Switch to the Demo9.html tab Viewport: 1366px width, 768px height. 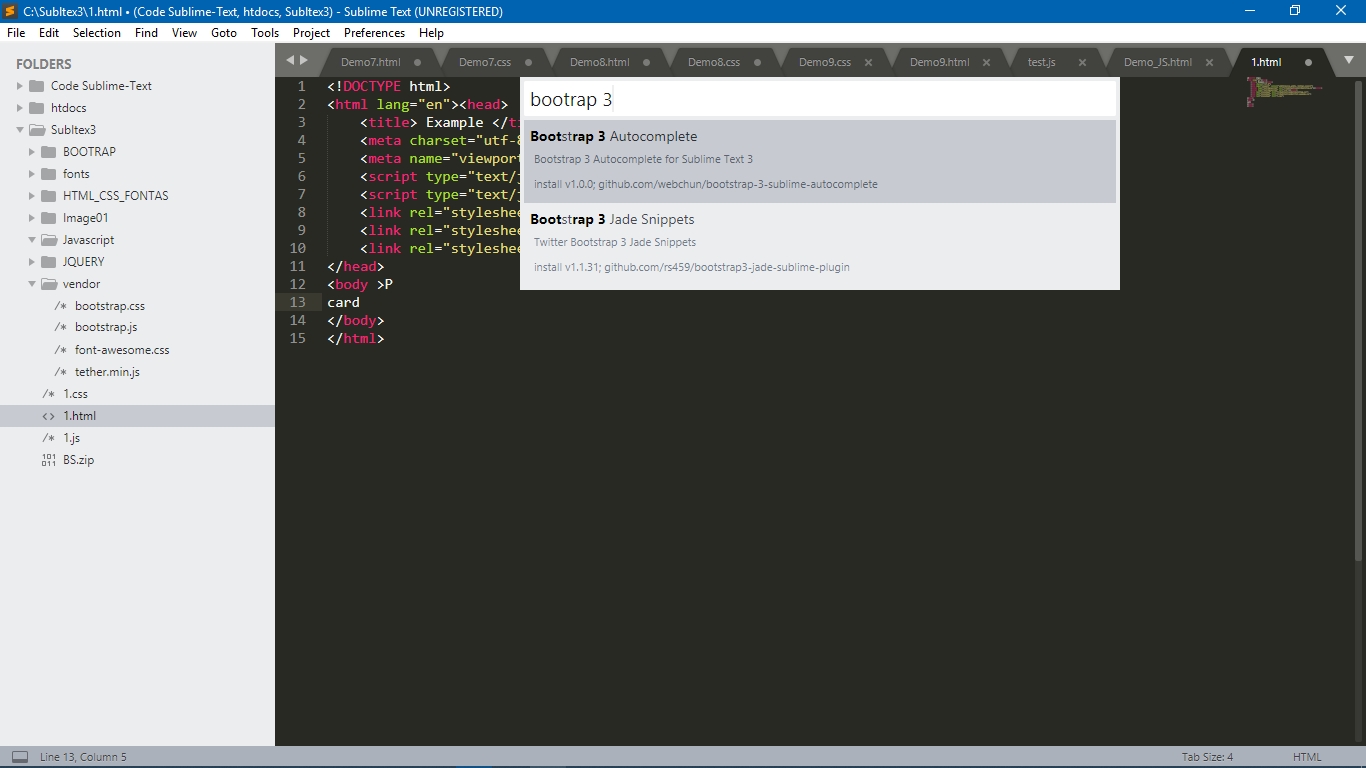pyautogui.click(x=940, y=62)
